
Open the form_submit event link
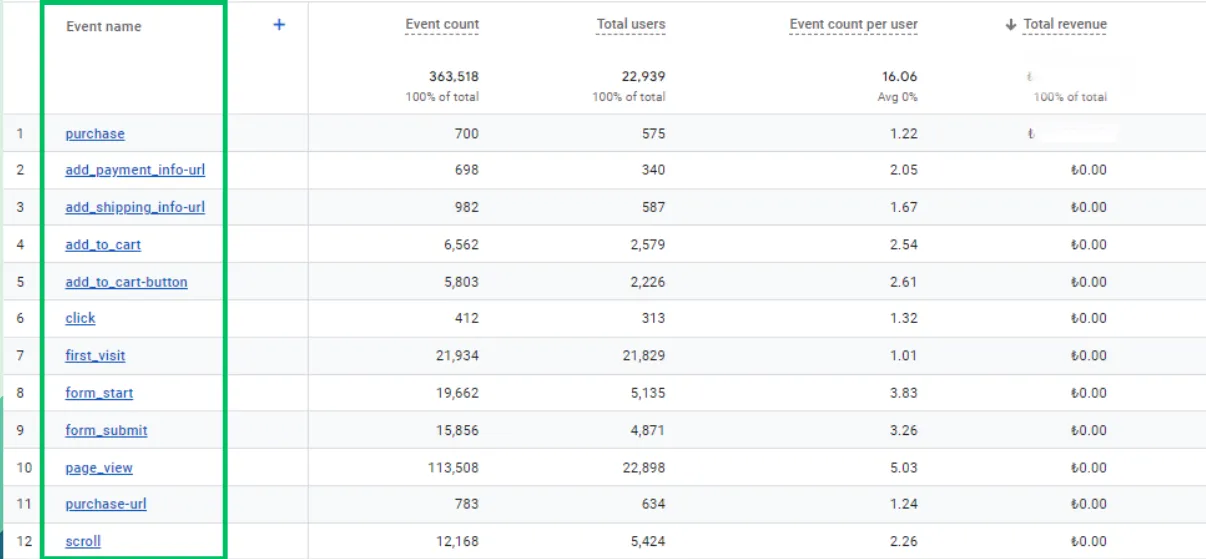(x=106, y=430)
